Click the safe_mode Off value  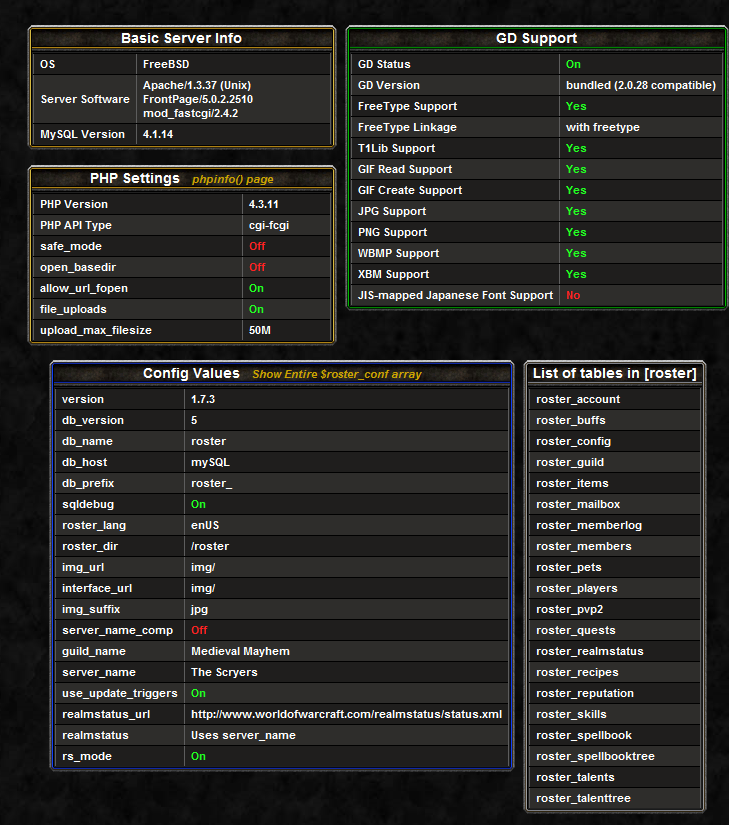tap(257, 246)
